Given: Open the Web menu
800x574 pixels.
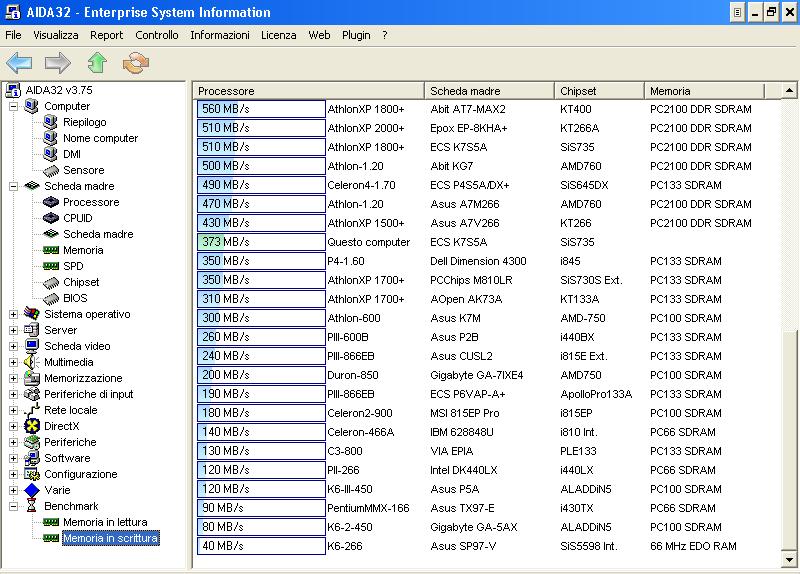Looking at the screenshot, I should (x=319, y=35).
